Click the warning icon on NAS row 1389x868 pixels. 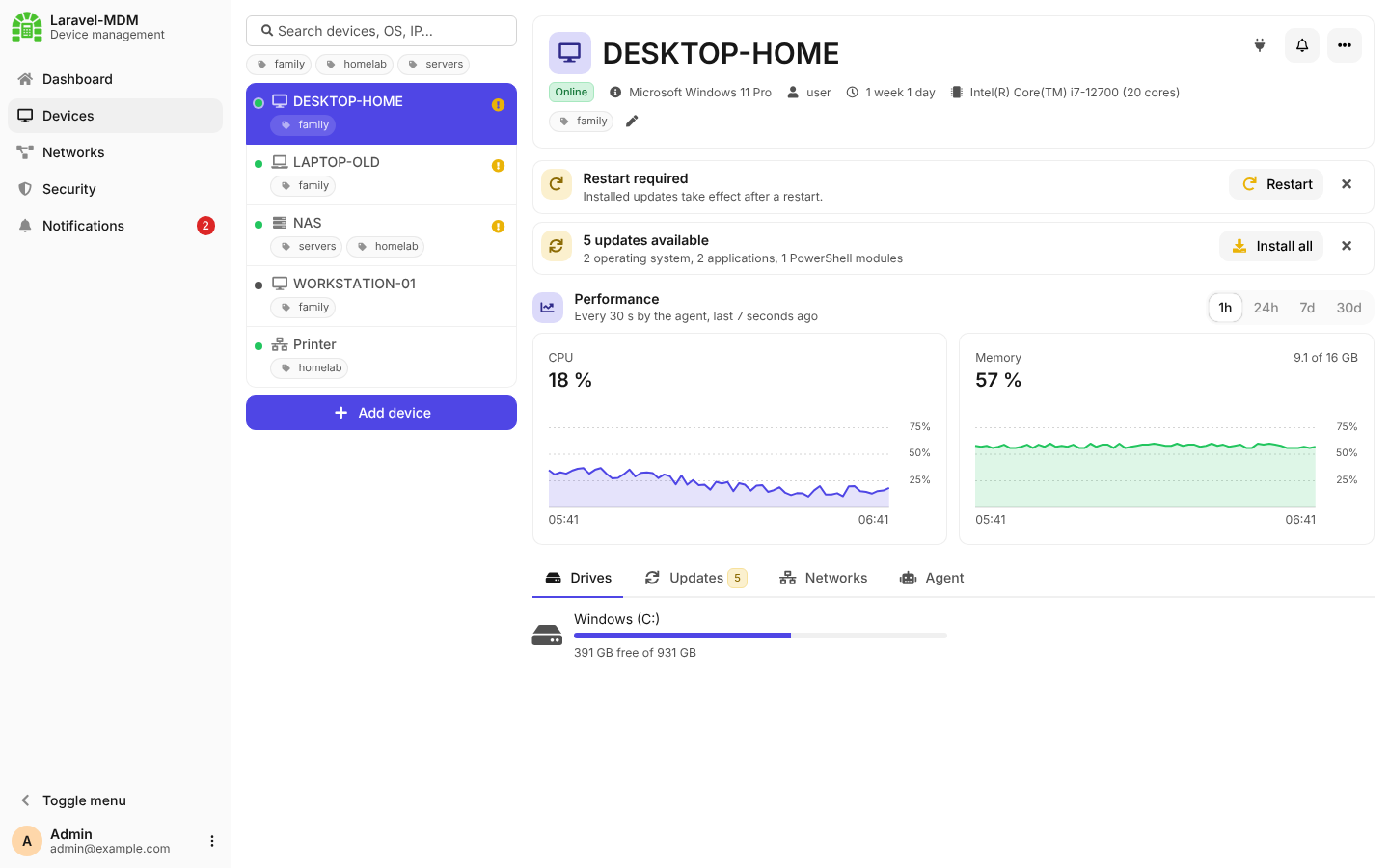point(498,227)
